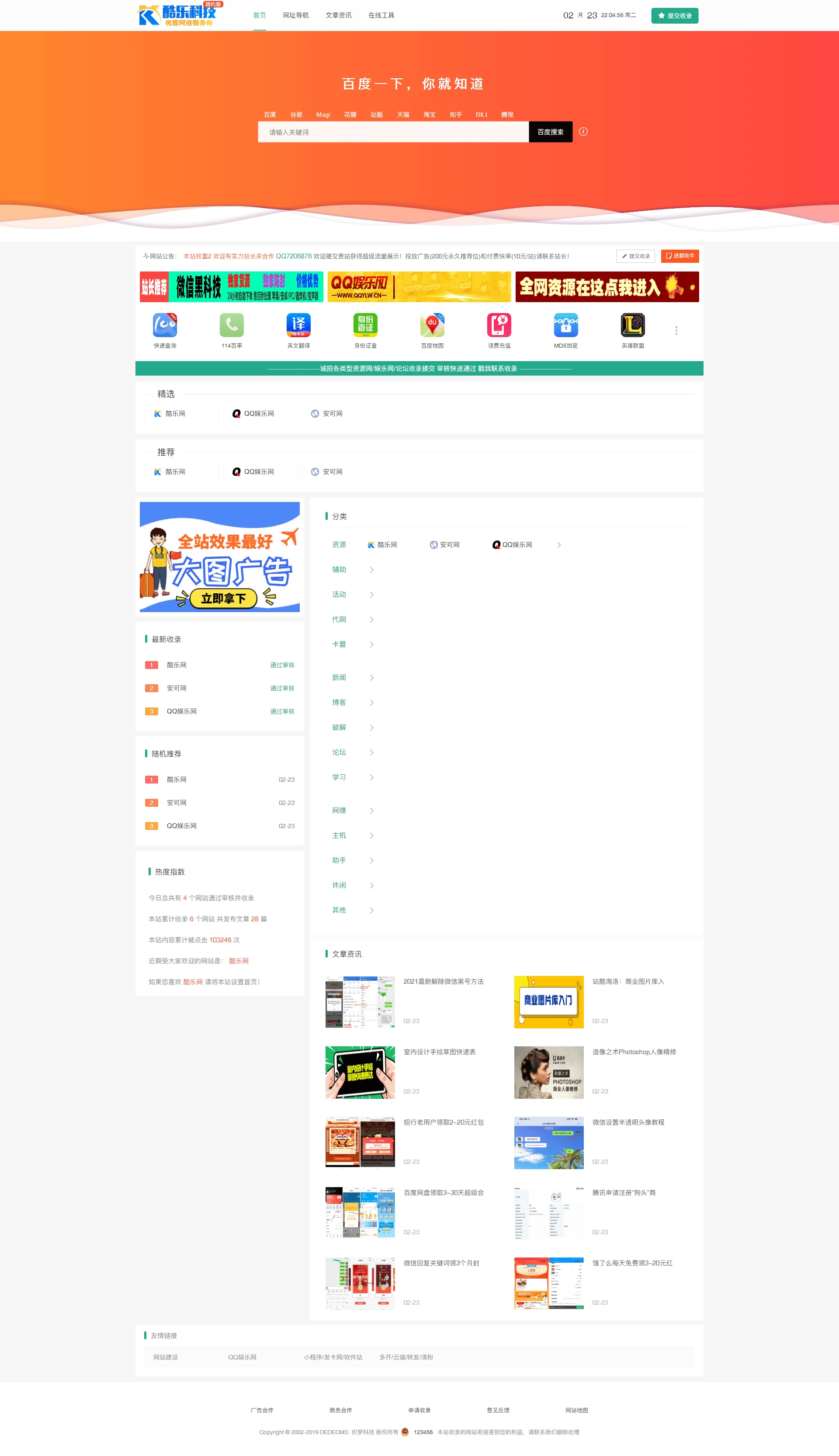839x1456 pixels.
Task: Expand the 论坛 category chevron
Action: [372, 752]
